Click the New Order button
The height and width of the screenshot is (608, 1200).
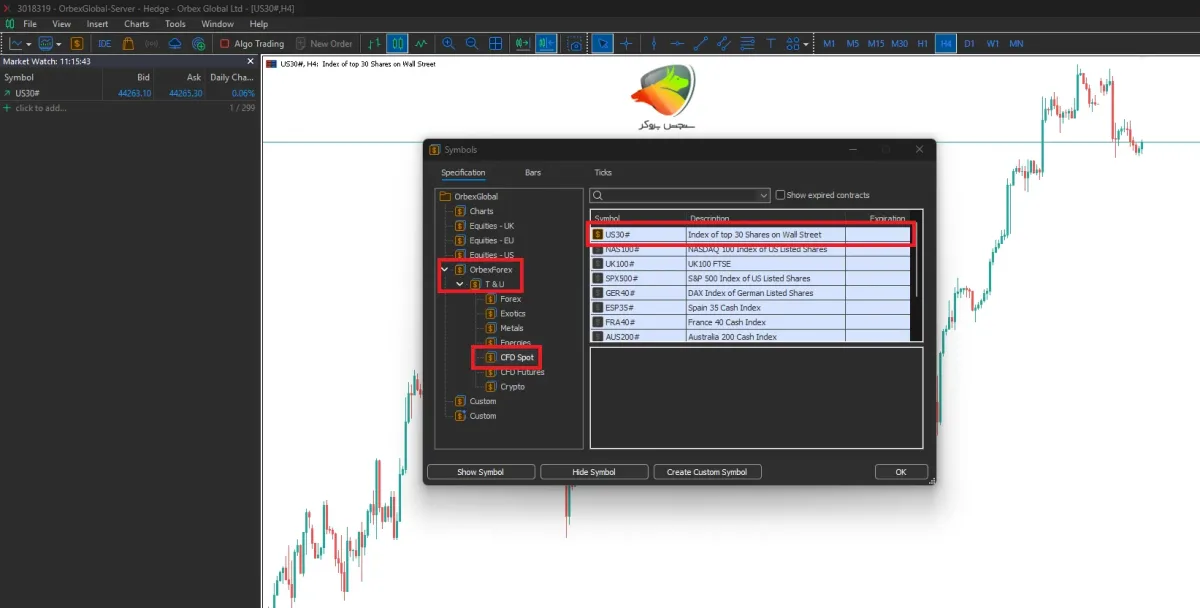tap(323, 44)
